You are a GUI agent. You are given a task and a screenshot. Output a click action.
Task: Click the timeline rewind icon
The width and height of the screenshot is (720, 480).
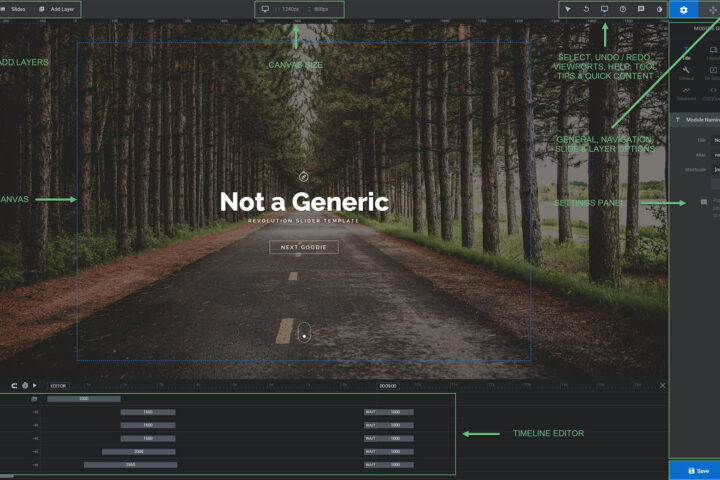(14, 386)
